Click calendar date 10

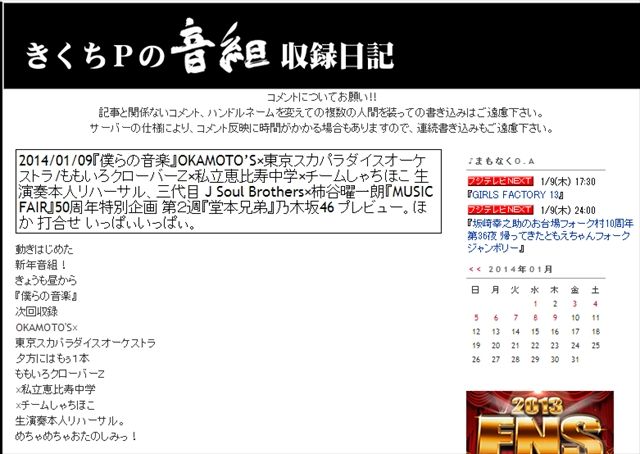[575, 318]
